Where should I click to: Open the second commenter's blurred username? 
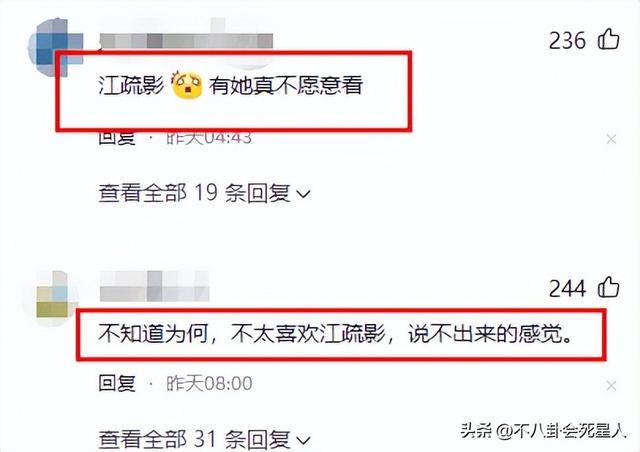155,286
